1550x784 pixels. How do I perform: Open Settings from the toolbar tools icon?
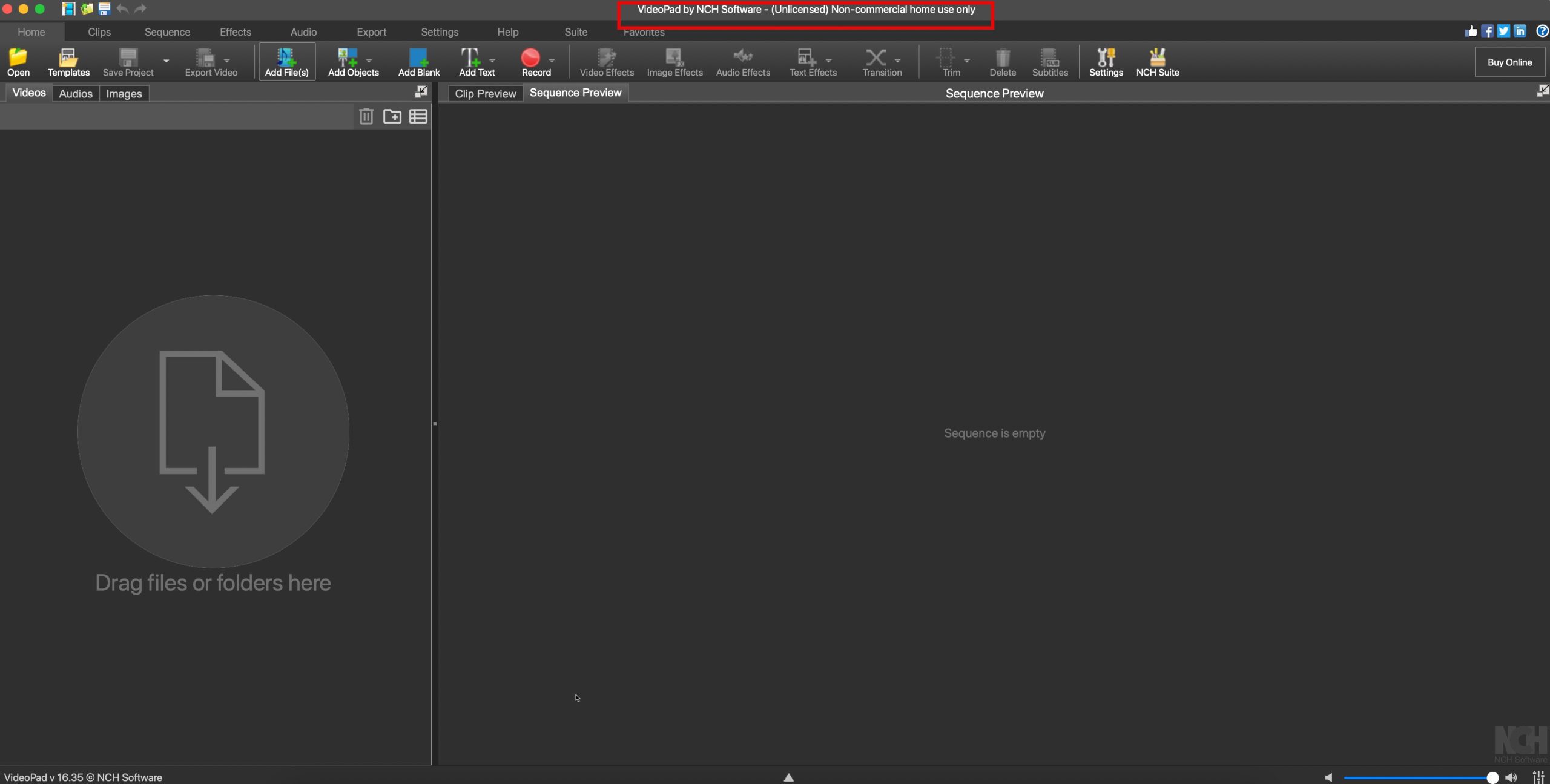pyautogui.click(x=1106, y=58)
